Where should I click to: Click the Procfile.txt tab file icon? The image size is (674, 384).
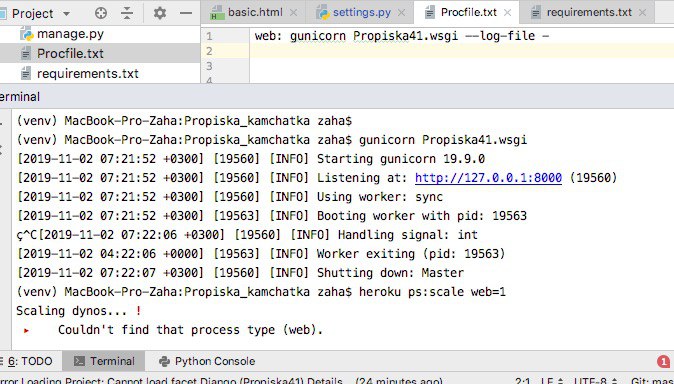coord(429,13)
